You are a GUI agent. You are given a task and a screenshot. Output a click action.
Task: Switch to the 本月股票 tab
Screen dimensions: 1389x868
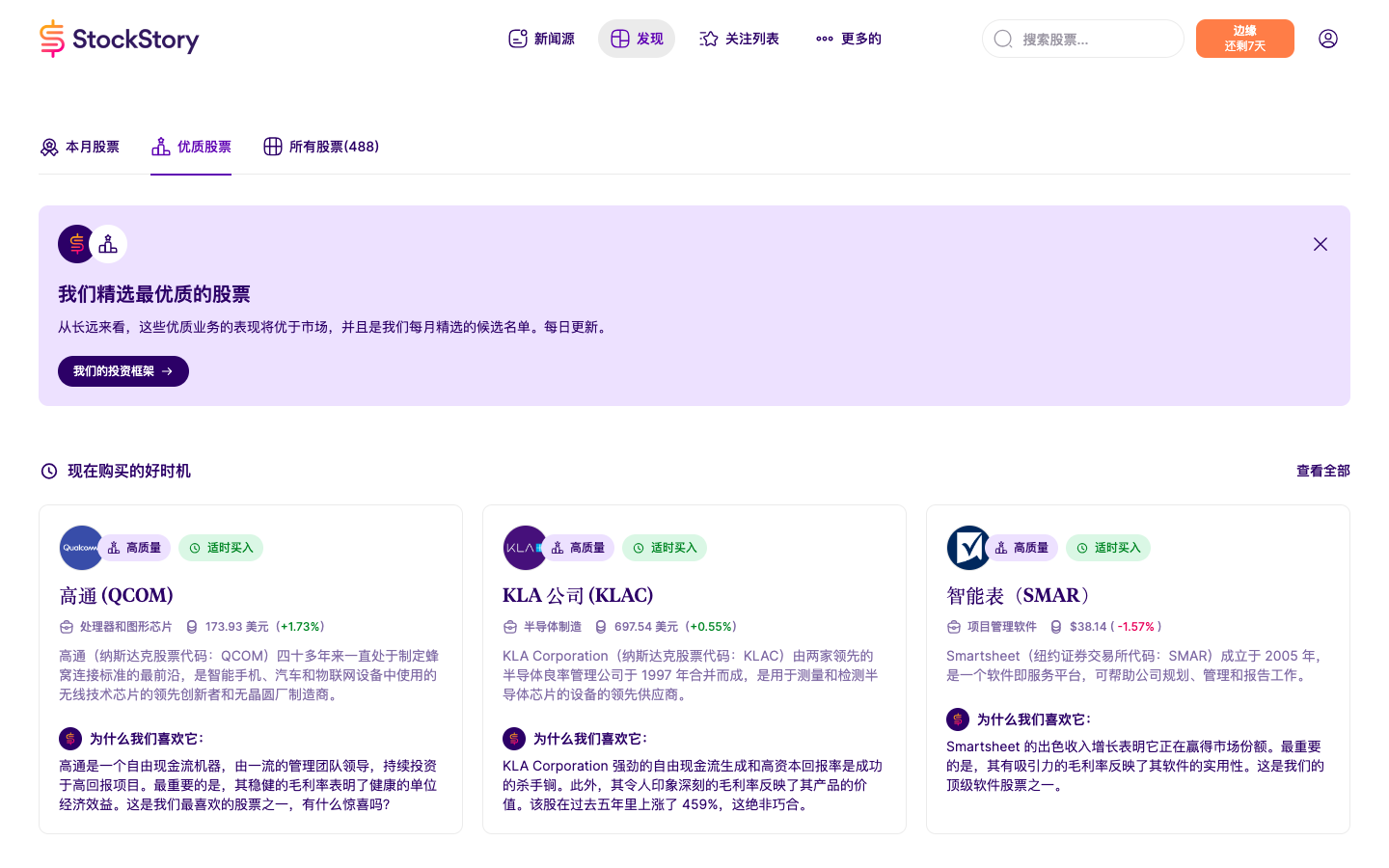80,147
